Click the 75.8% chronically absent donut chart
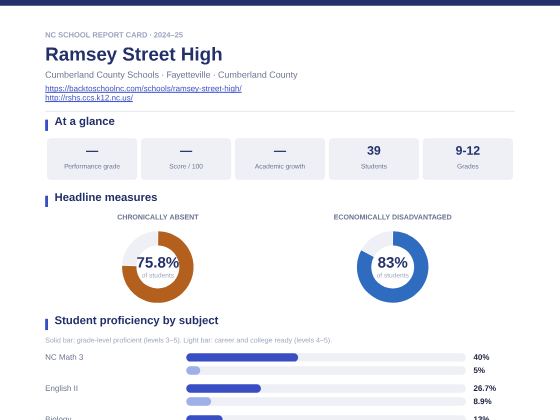 pos(158,267)
